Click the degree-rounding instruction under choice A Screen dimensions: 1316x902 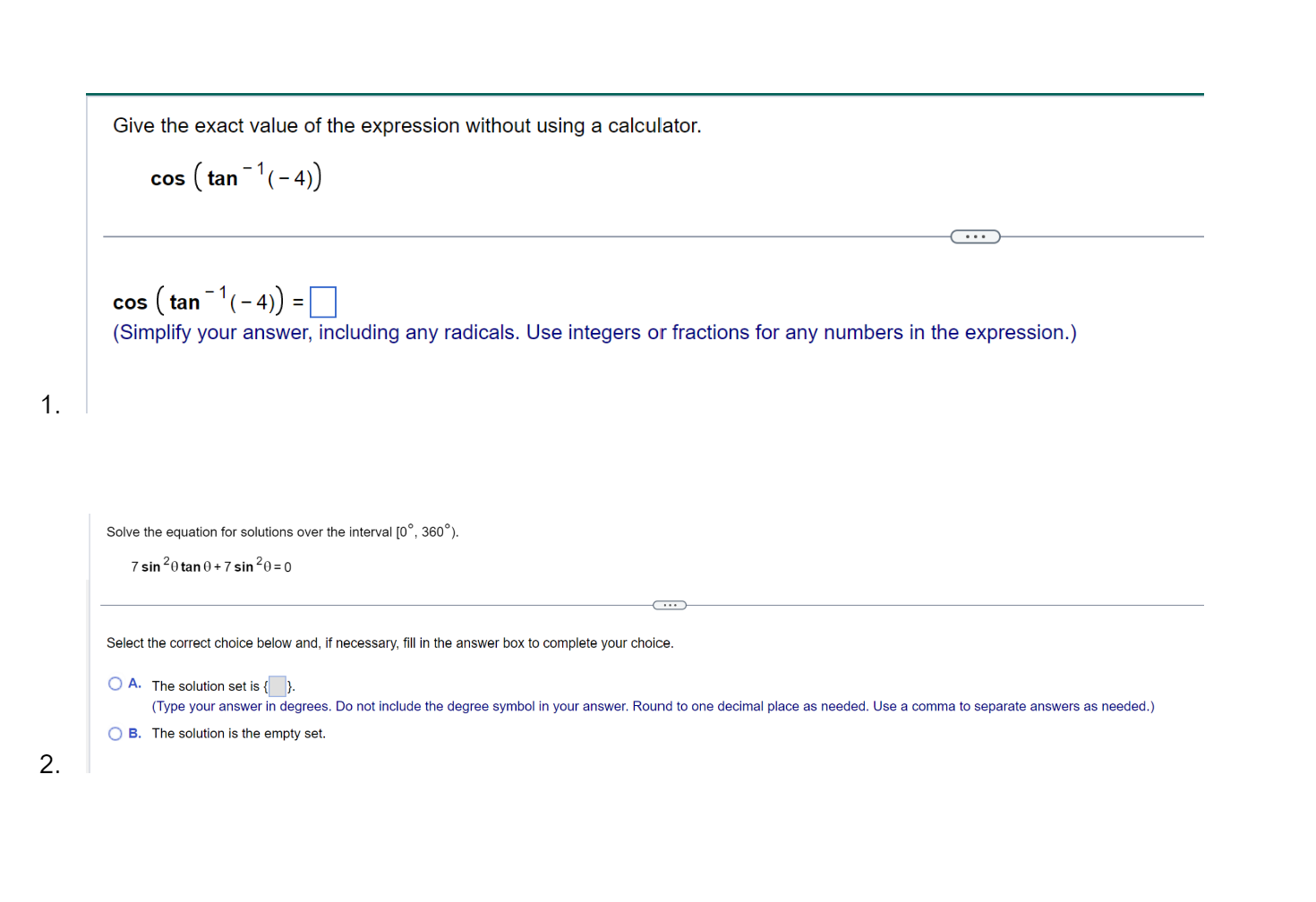[x=653, y=706]
